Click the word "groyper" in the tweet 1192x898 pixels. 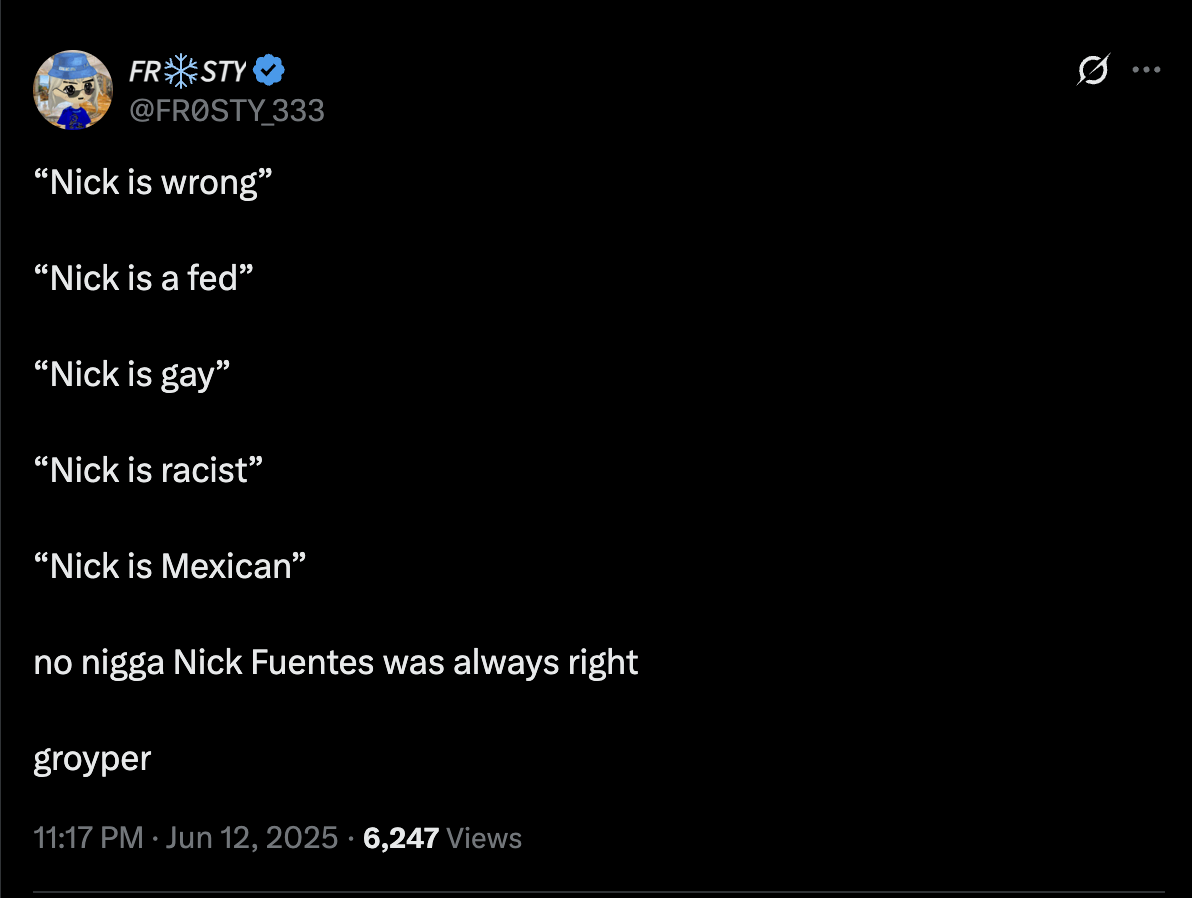pyautogui.click(x=92, y=759)
